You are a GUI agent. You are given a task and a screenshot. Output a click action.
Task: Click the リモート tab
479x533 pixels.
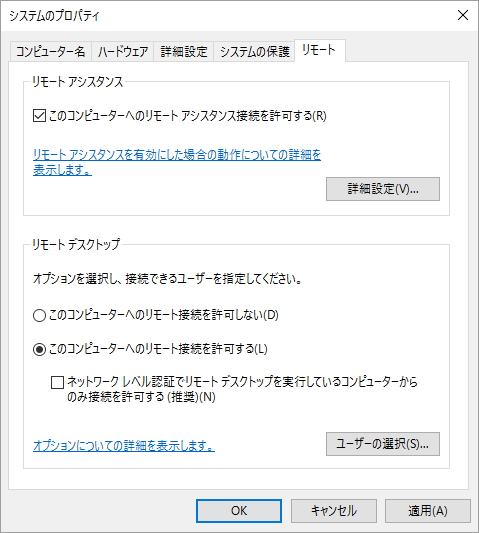(x=319, y=50)
